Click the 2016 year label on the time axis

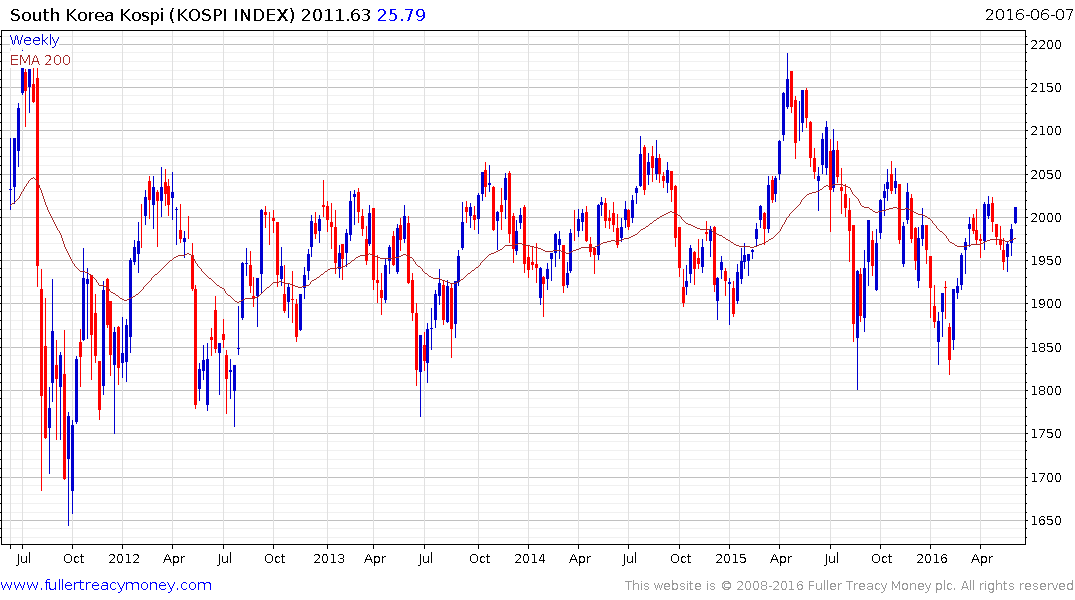[x=932, y=558]
